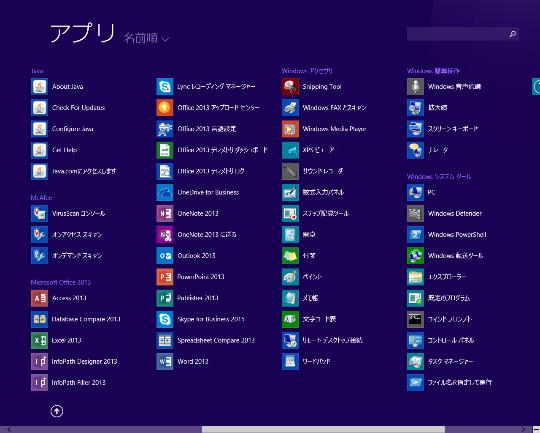Launch ペイント (Paint) icon

click(x=290, y=277)
